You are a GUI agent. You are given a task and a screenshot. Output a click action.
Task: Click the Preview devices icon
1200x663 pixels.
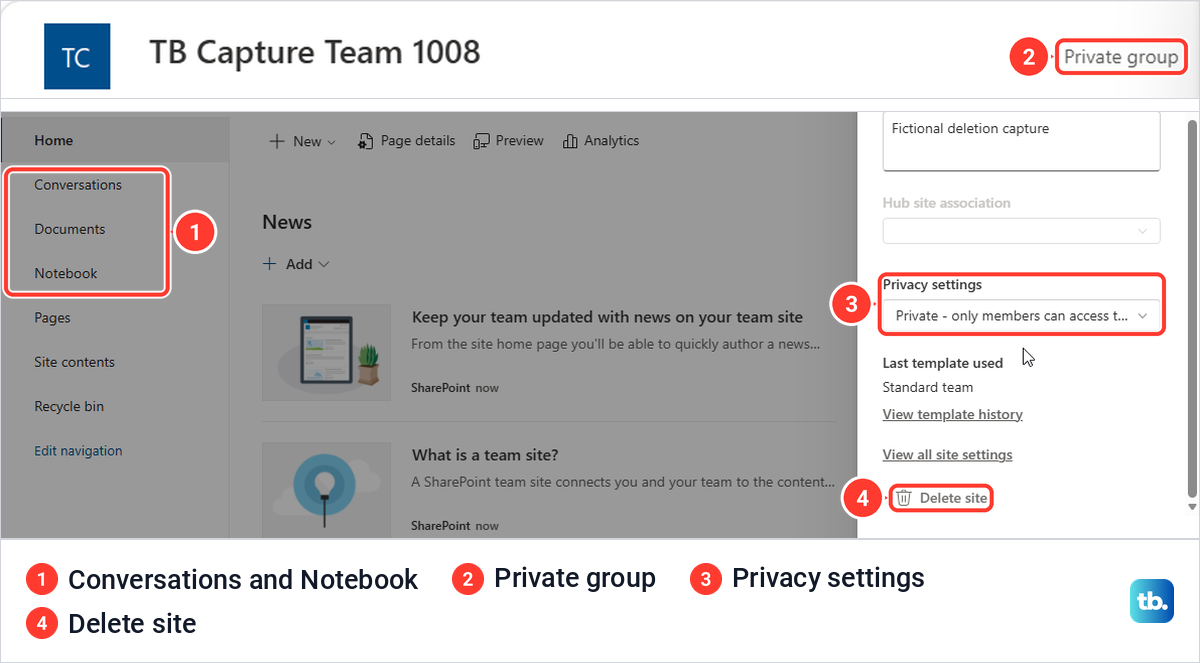[482, 141]
